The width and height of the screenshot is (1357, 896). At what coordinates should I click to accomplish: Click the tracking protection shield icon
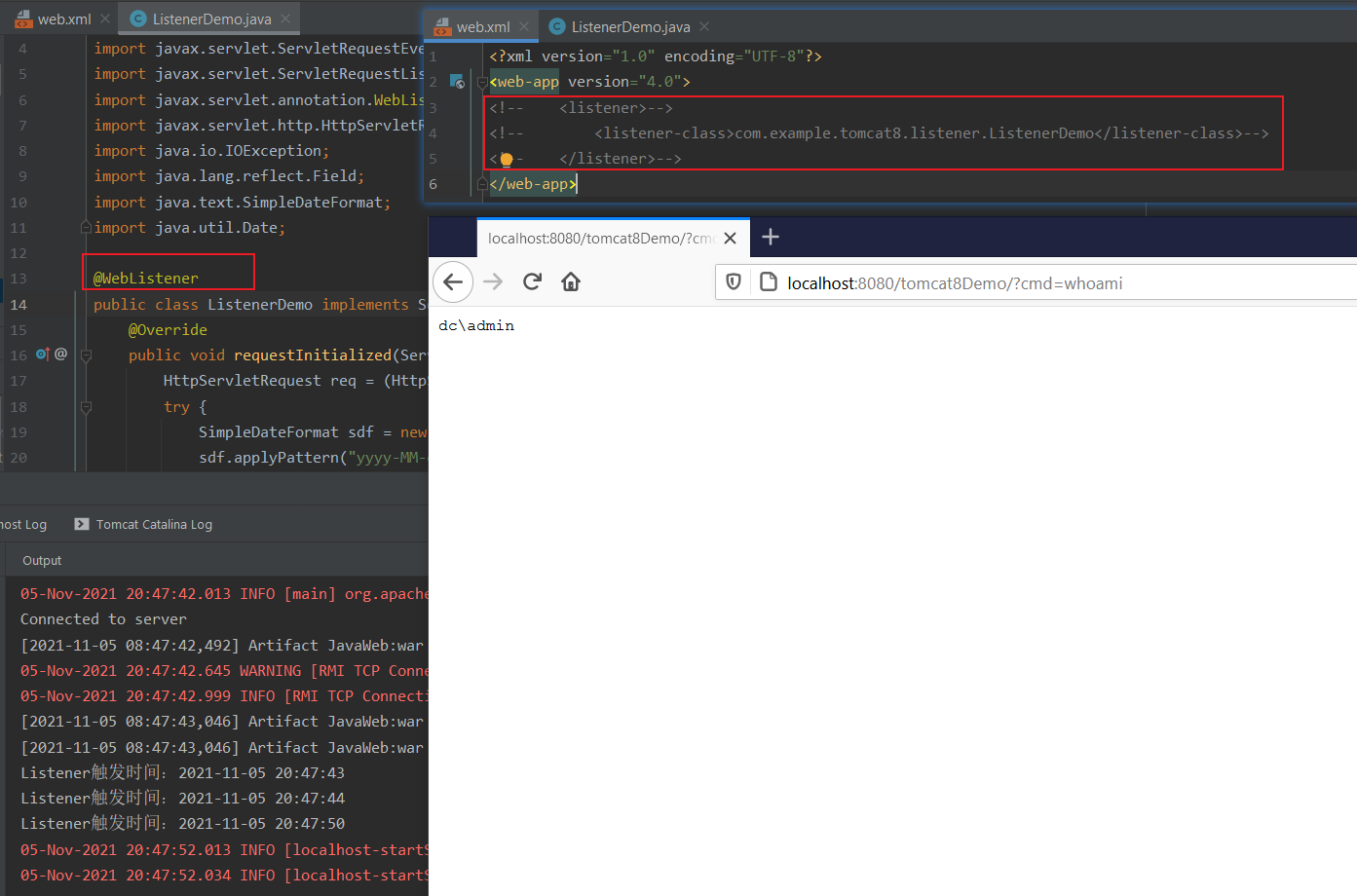tap(734, 282)
